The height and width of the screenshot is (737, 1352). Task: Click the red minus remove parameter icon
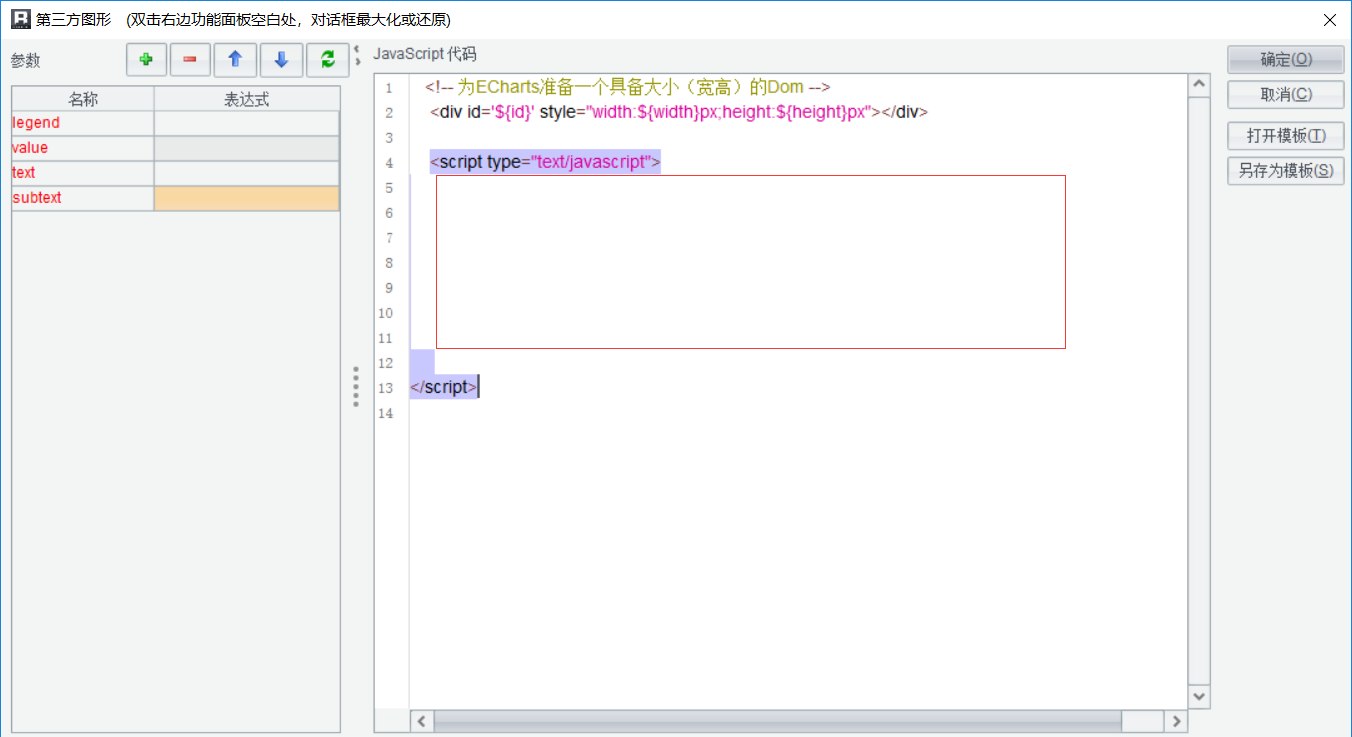pos(190,60)
